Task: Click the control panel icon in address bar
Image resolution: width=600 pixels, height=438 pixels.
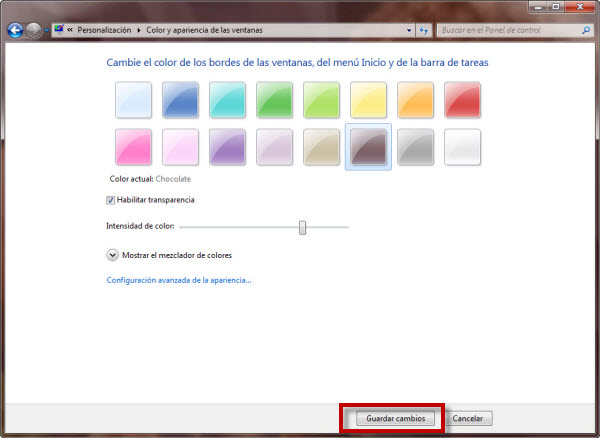Action: point(59,31)
